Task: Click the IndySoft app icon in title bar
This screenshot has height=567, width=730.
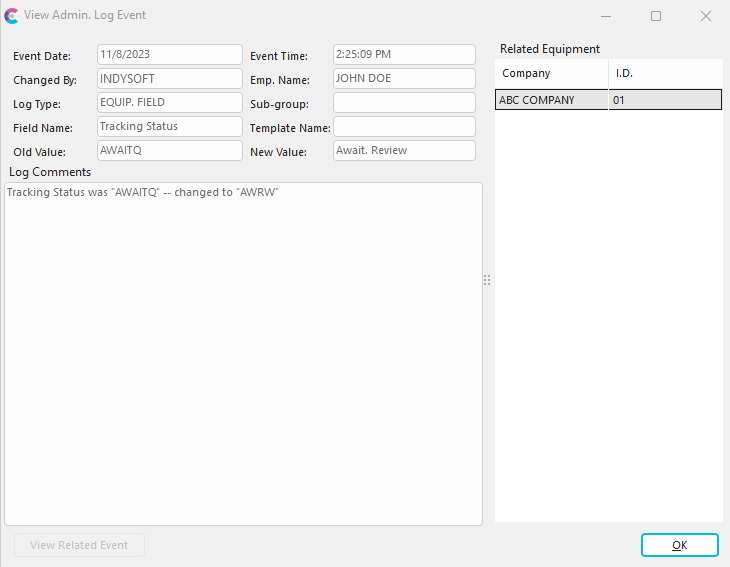Action: [12, 16]
